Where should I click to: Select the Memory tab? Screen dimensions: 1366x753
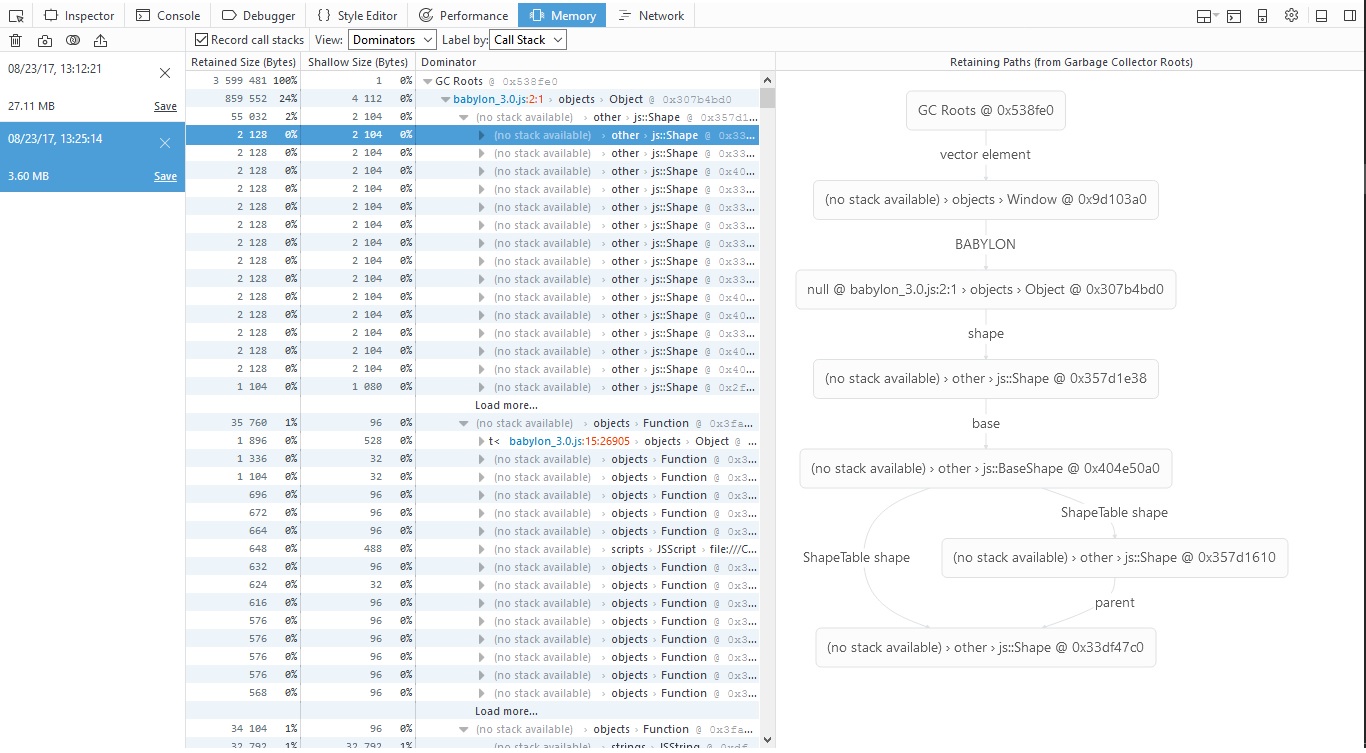562,15
